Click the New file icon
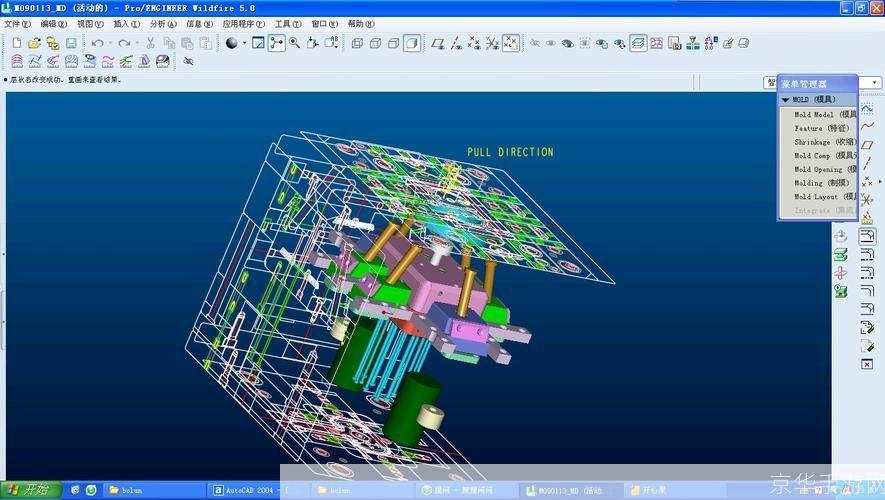Screen dimensions: 885x500 (17, 43)
